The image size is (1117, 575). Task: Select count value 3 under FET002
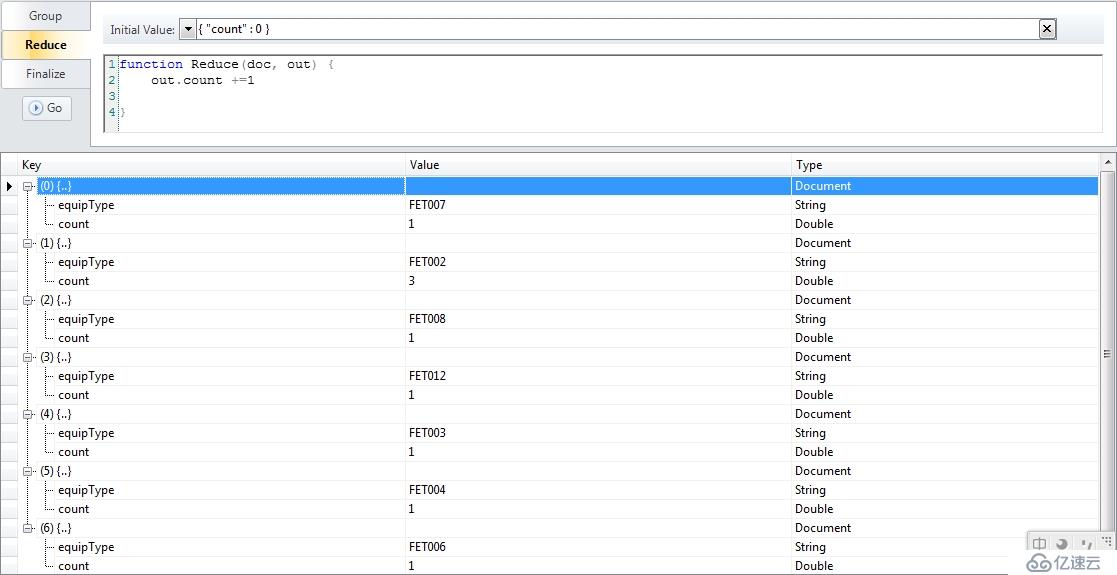coord(598,281)
